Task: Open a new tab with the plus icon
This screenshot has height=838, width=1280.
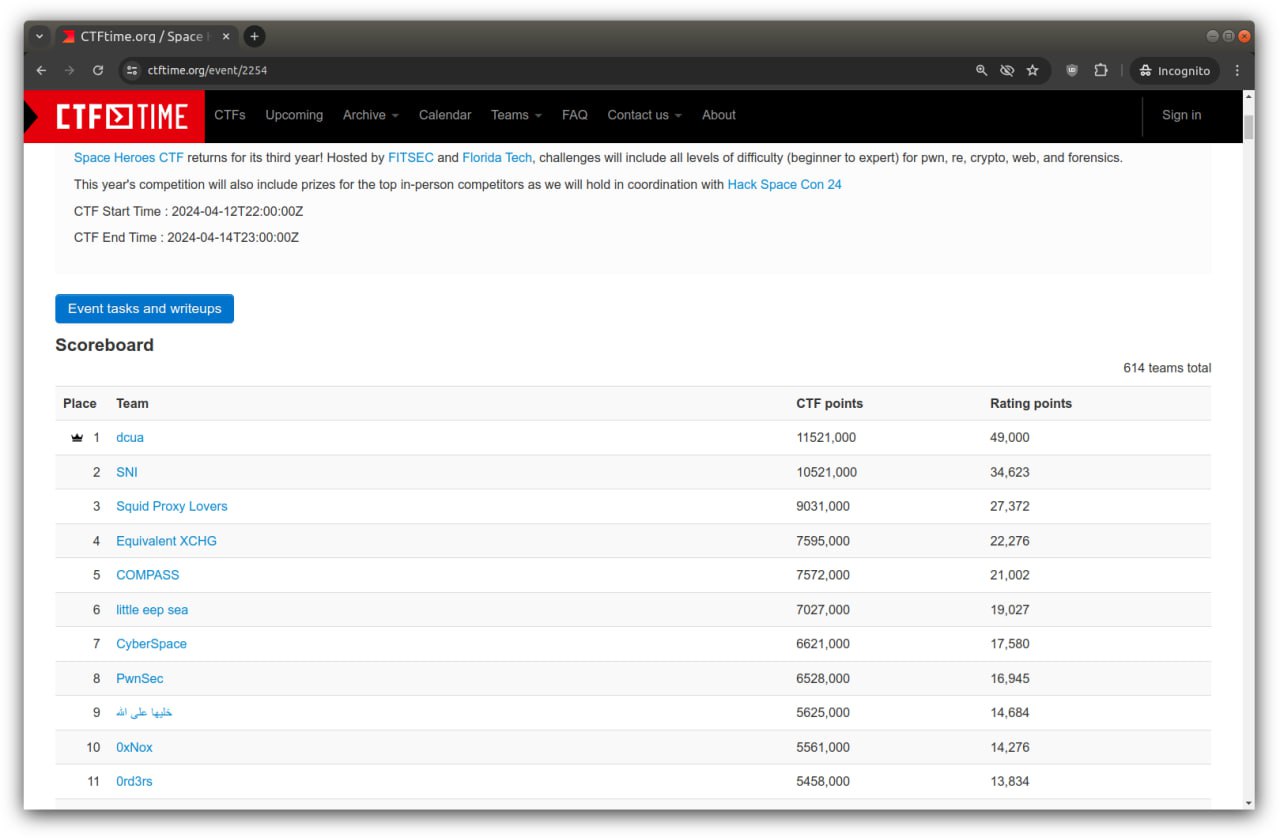Action: [254, 36]
